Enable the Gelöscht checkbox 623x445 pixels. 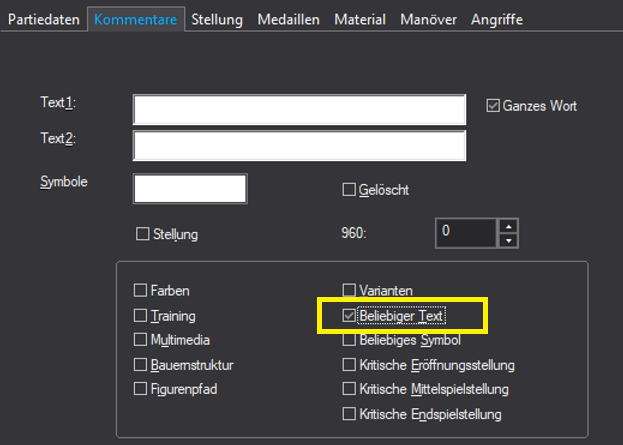click(350, 189)
